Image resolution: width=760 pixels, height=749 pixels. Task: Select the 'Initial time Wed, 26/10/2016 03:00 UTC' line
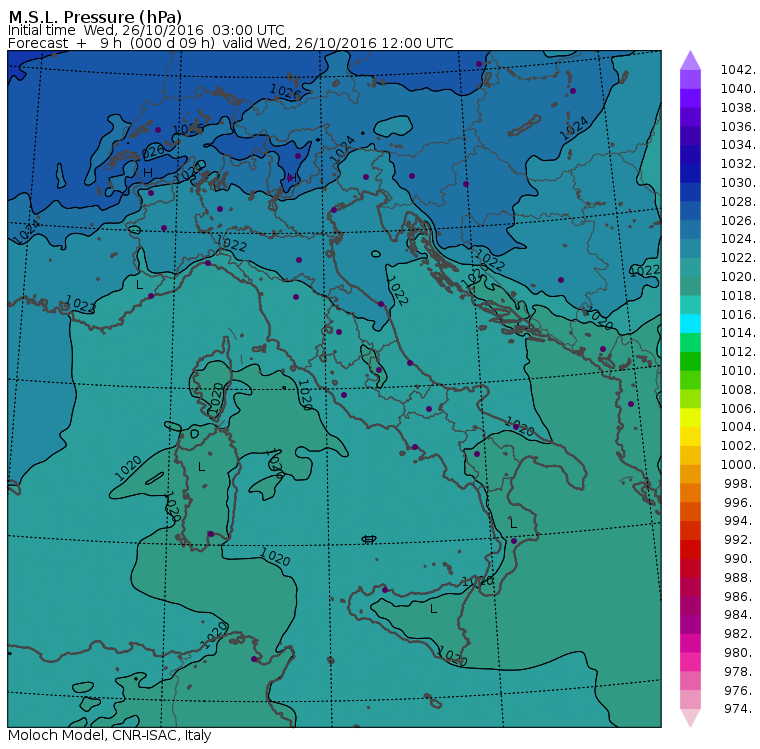[146, 30]
